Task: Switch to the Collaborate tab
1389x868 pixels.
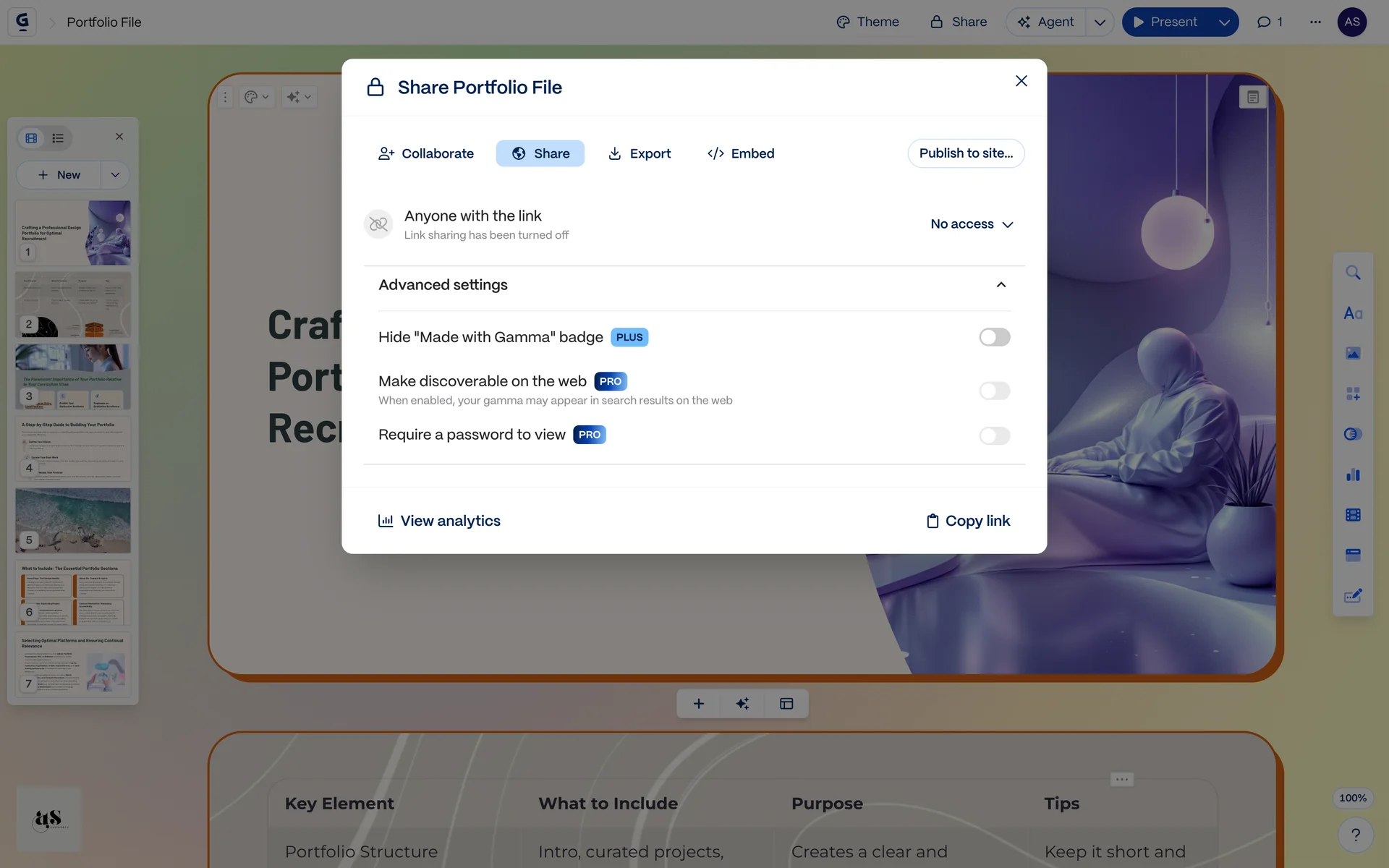Action: pyautogui.click(x=426, y=153)
